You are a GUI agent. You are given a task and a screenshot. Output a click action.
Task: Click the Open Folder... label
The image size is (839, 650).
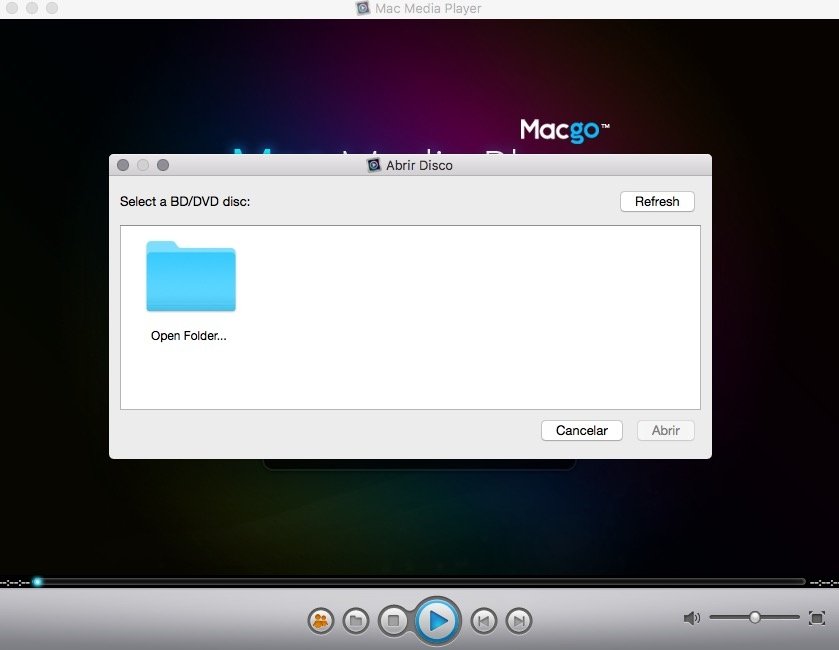tap(189, 336)
